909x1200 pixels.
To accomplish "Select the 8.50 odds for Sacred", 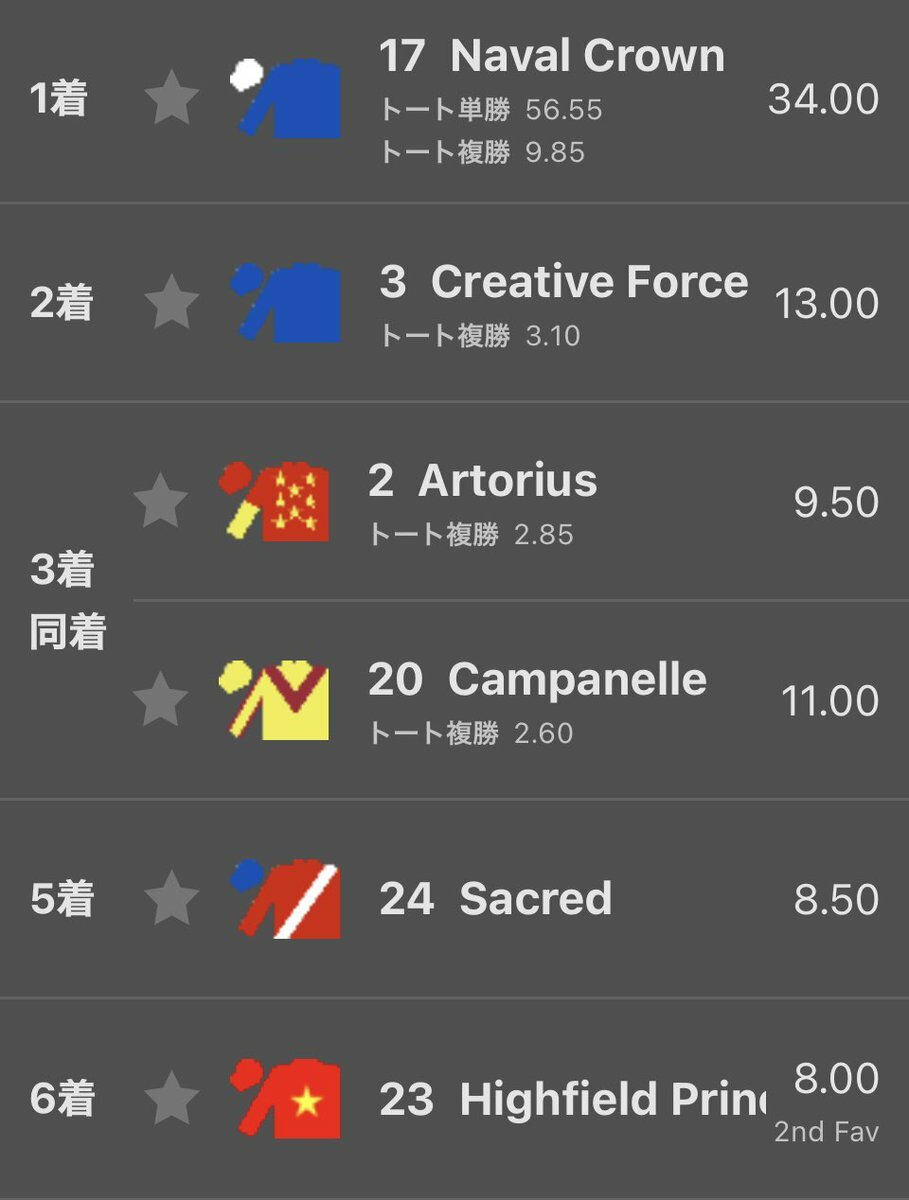I will [837, 899].
